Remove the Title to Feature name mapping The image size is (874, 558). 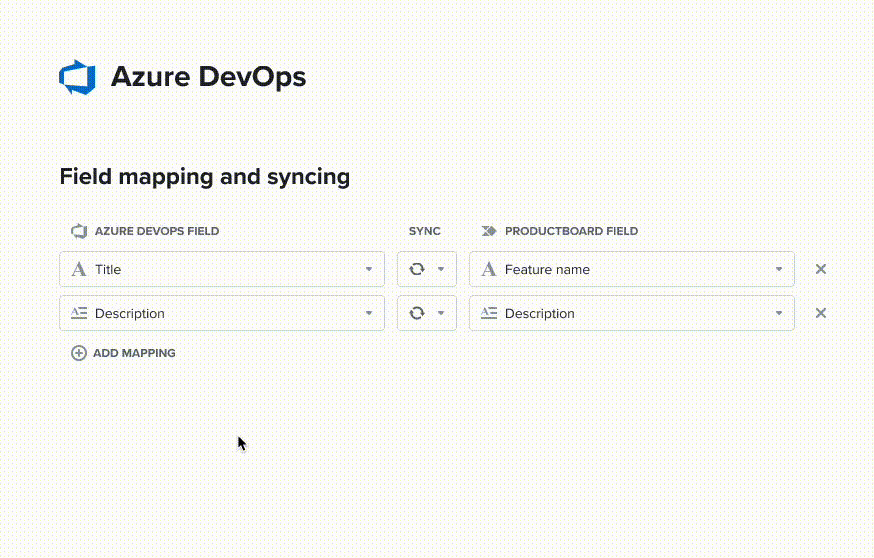(x=820, y=269)
